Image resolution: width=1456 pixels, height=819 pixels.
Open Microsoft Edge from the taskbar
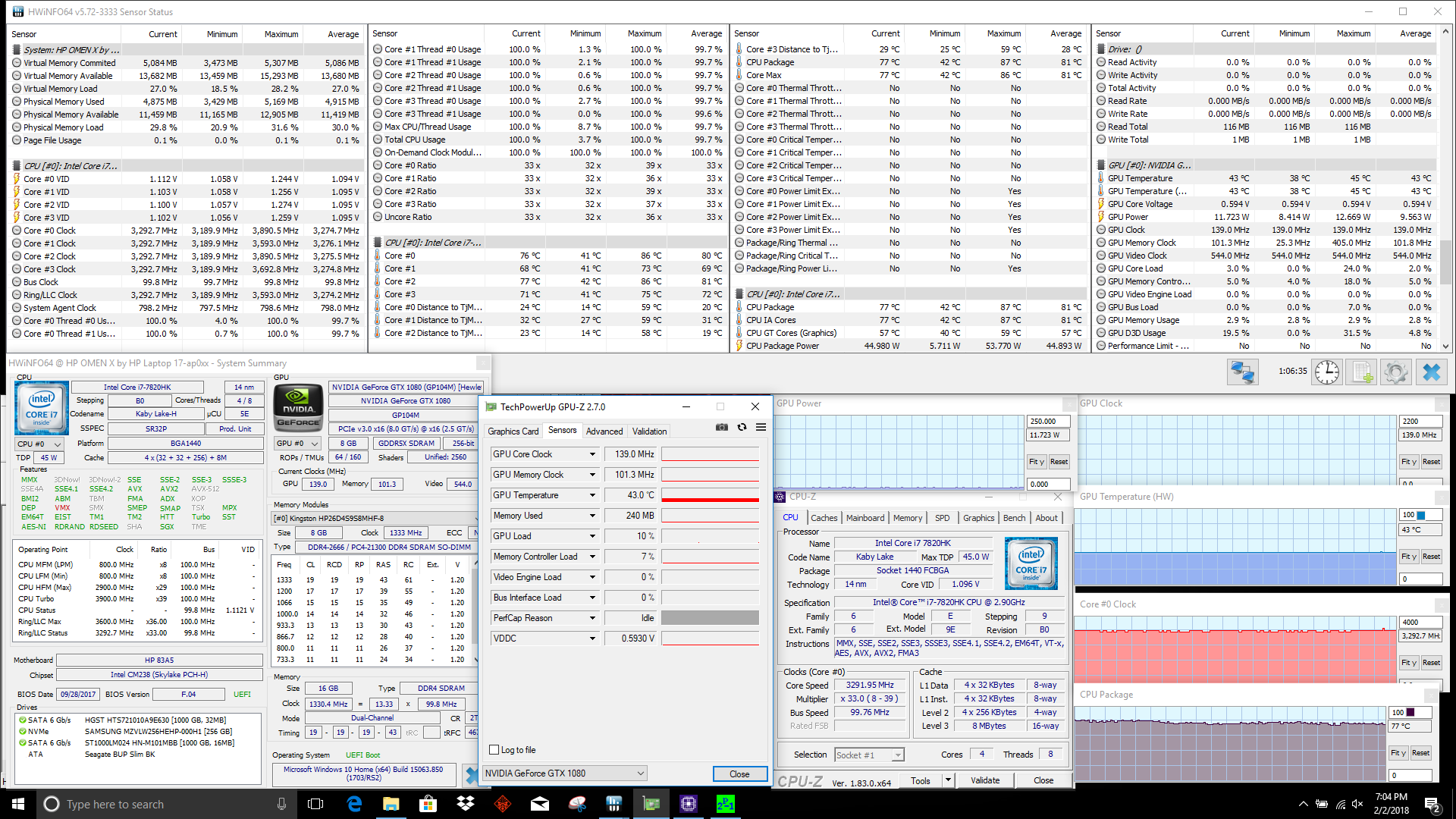pos(354,804)
